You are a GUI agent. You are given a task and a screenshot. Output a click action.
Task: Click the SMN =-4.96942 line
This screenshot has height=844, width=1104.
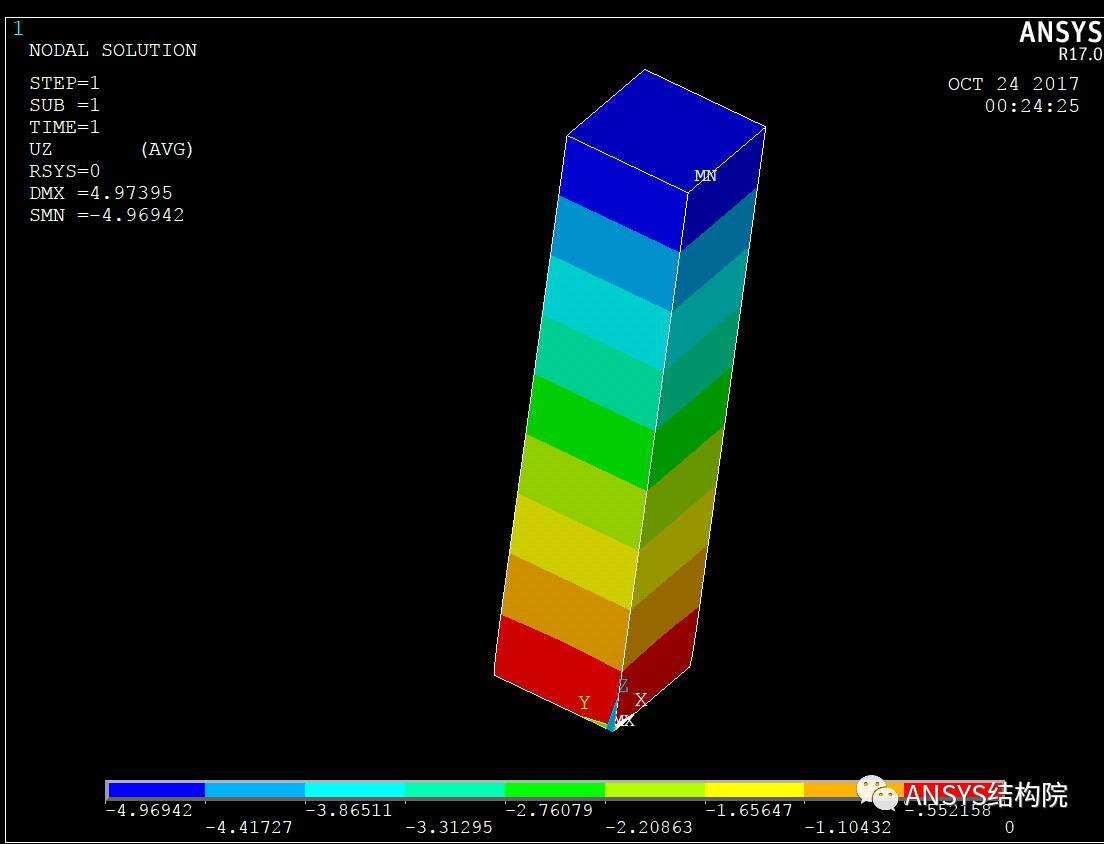[x=106, y=215]
